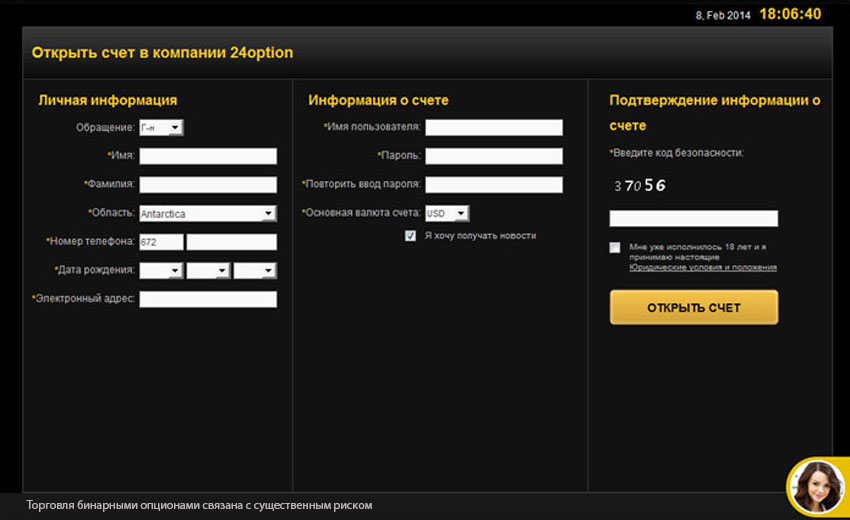Viewport: 850px width, 520px height.
Task: Click the Личная информация heading
Action: tap(108, 100)
